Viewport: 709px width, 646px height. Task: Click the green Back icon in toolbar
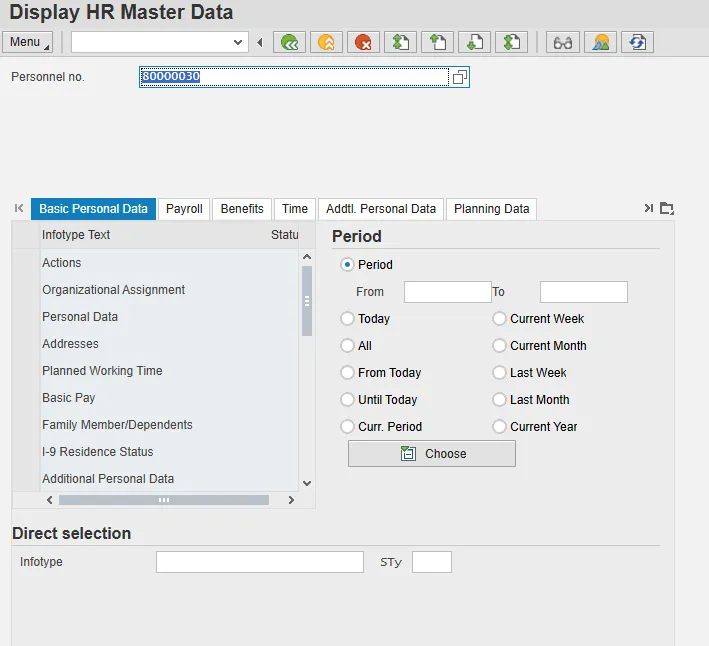tap(289, 42)
